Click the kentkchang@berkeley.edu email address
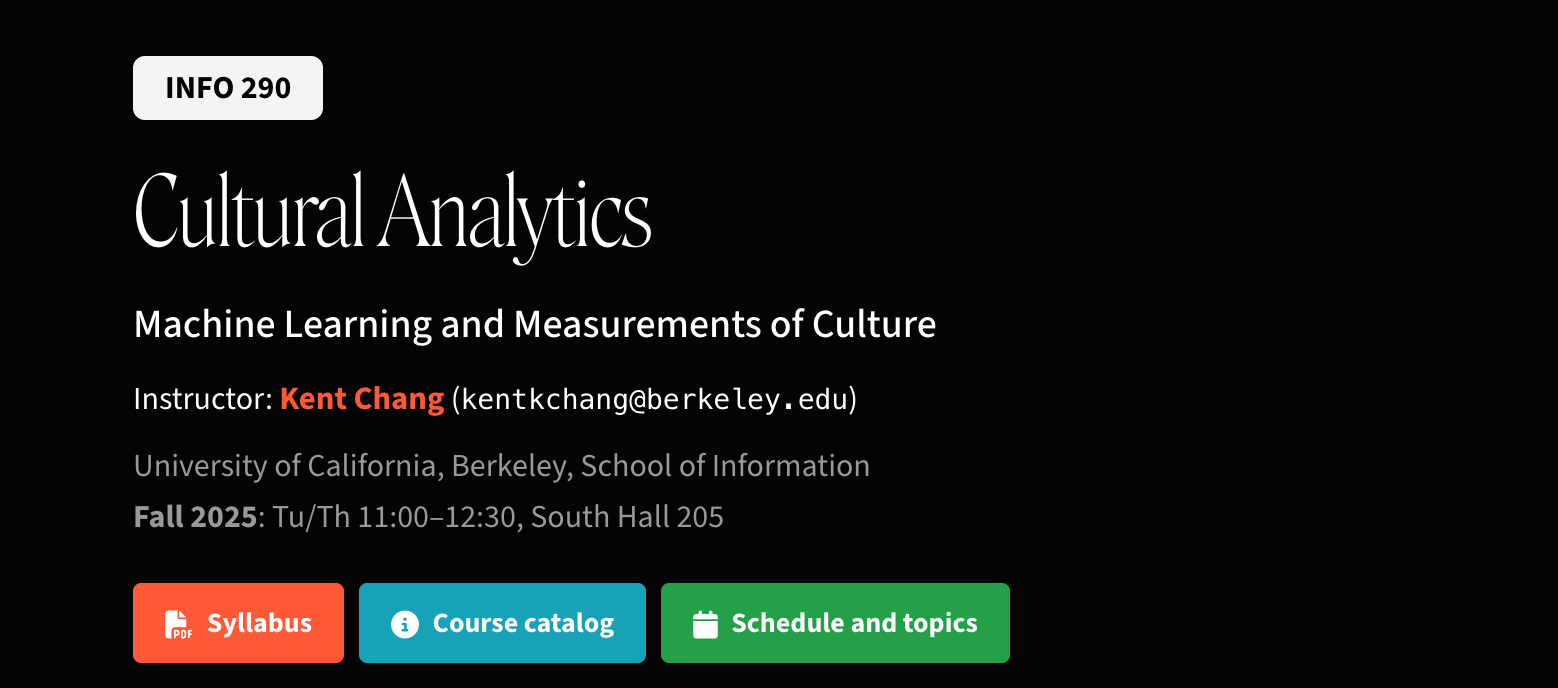This screenshot has width=1558, height=688. coord(655,399)
